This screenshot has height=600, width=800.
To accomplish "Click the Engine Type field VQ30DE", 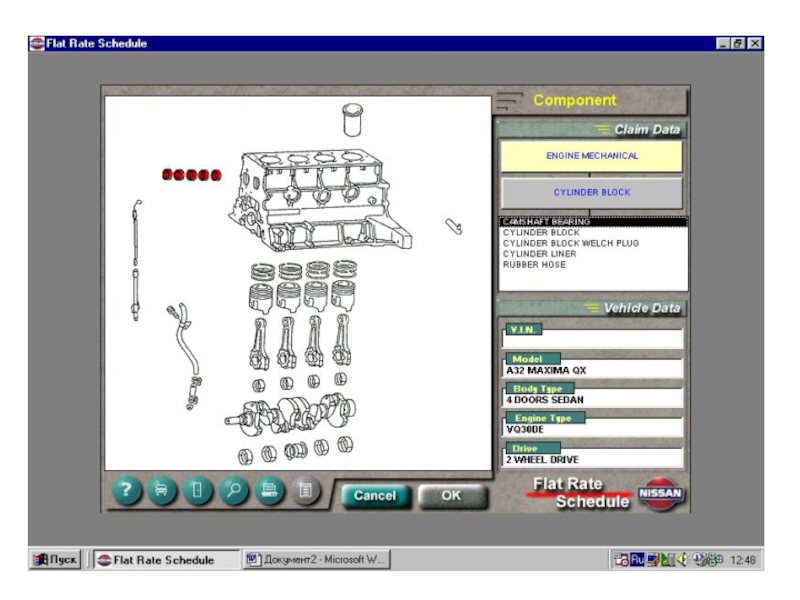I will 593,429.
